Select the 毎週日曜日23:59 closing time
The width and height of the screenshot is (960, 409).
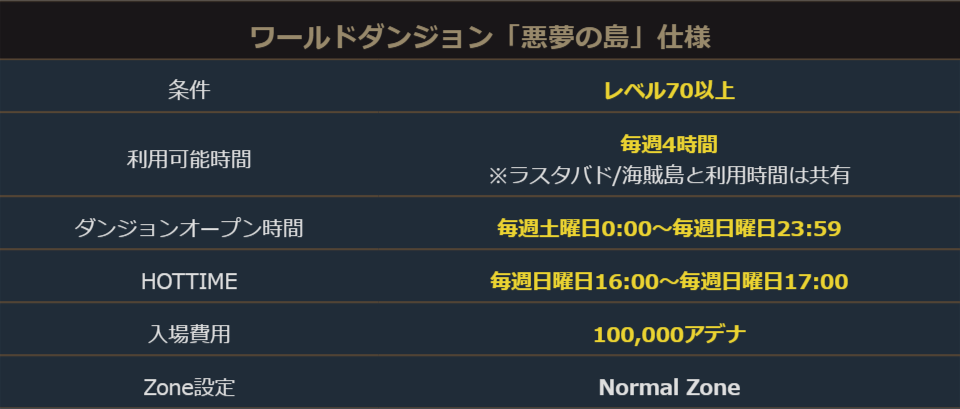coord(757,228)
